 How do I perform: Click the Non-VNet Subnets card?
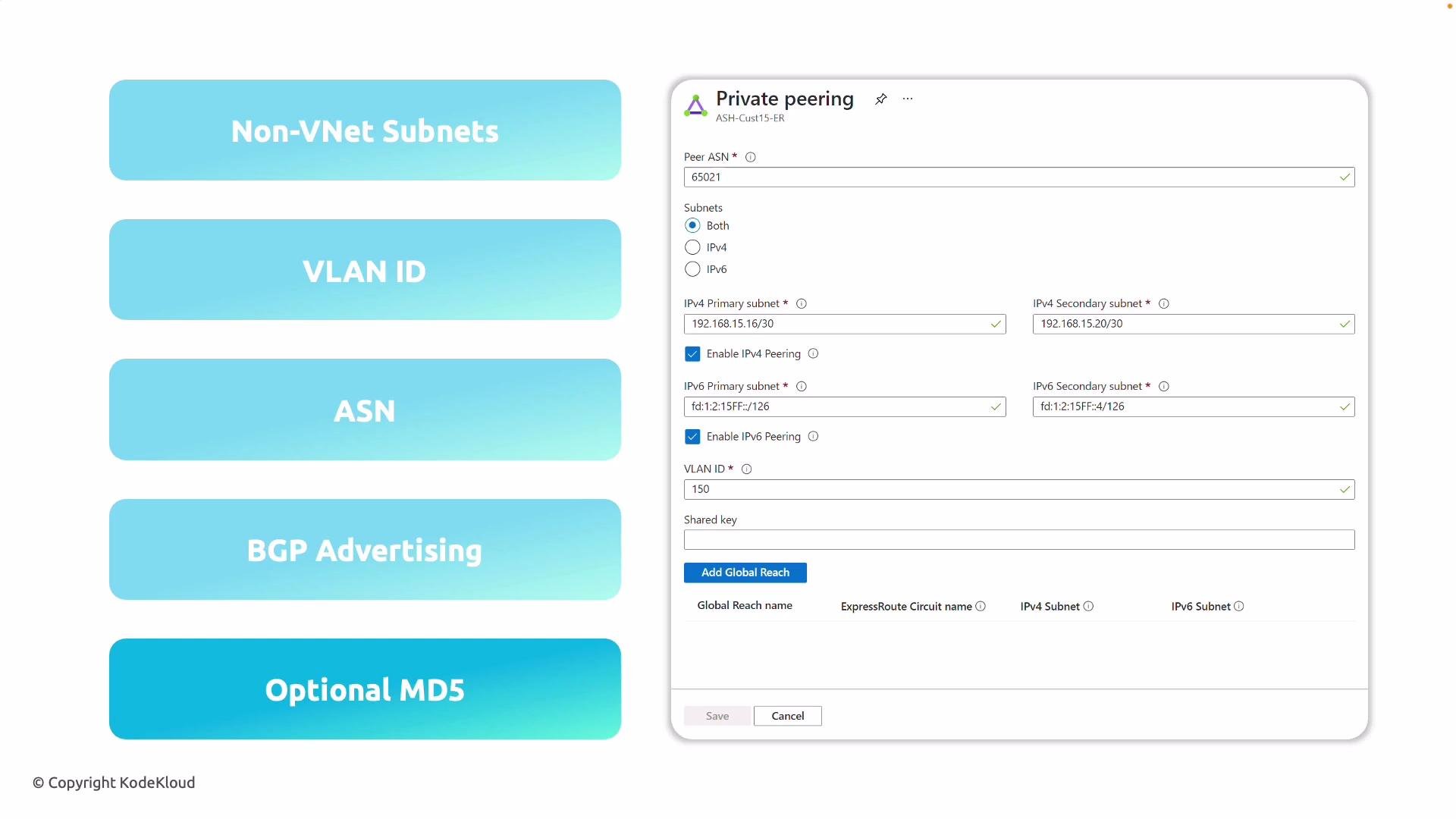pyautogui.click(x=365, y=130)
